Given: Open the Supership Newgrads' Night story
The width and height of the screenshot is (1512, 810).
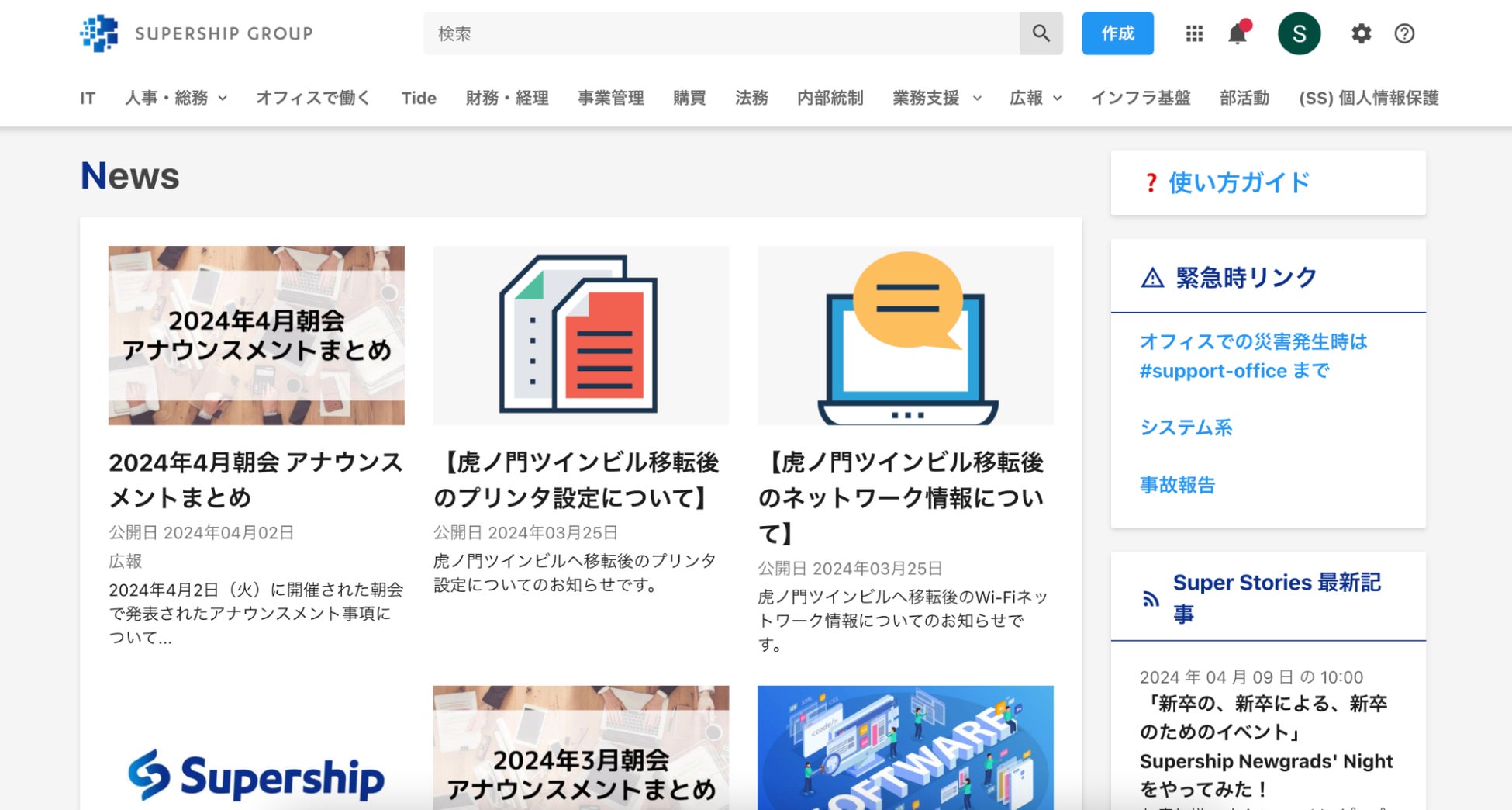Looking at the screenshot, I should [1266, 746].
